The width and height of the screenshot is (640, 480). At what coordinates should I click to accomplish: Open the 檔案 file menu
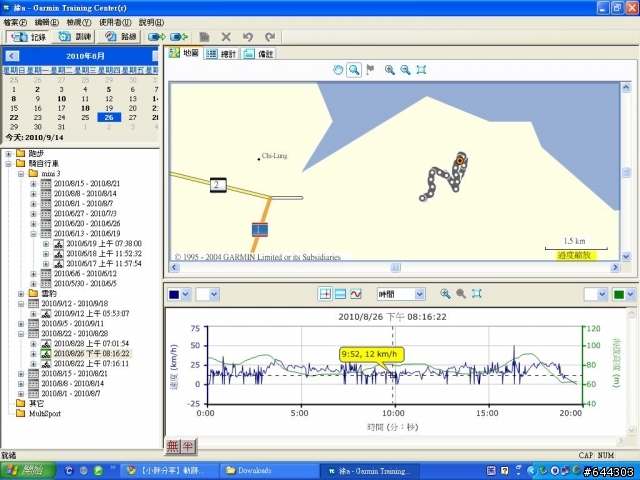click(15, 22)
